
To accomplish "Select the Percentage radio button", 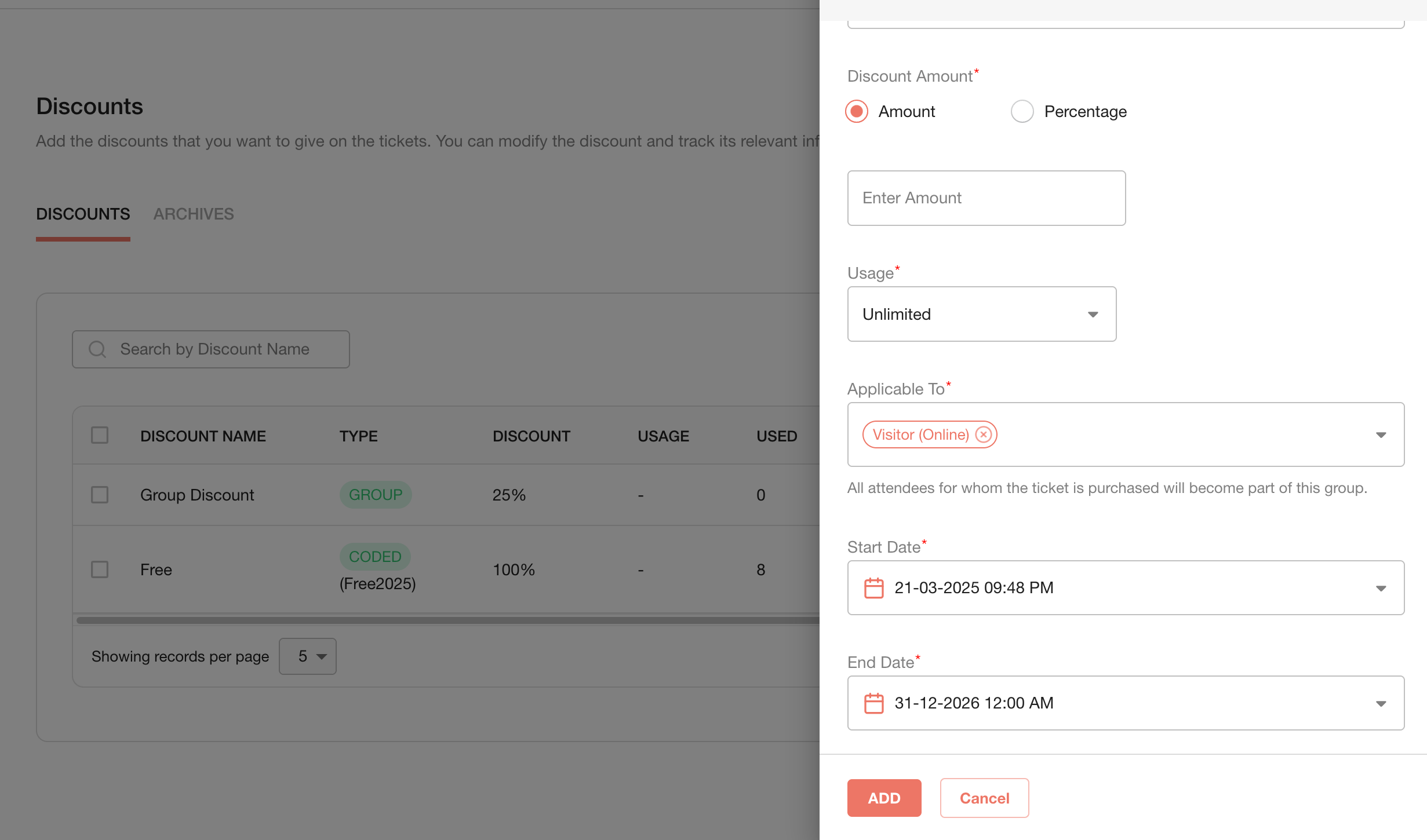I will 1022,111.
